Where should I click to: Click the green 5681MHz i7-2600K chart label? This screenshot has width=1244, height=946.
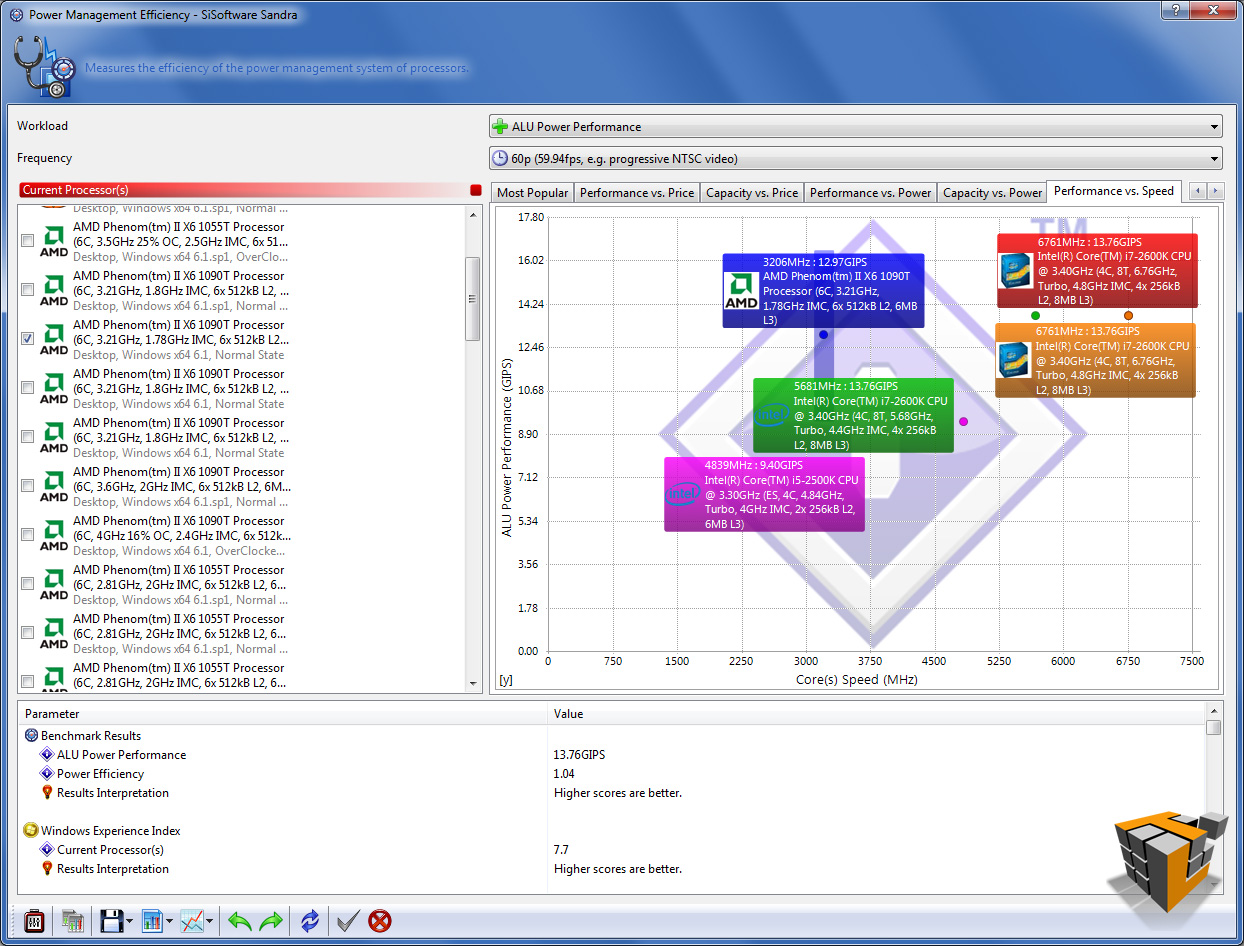coord(853,415)
